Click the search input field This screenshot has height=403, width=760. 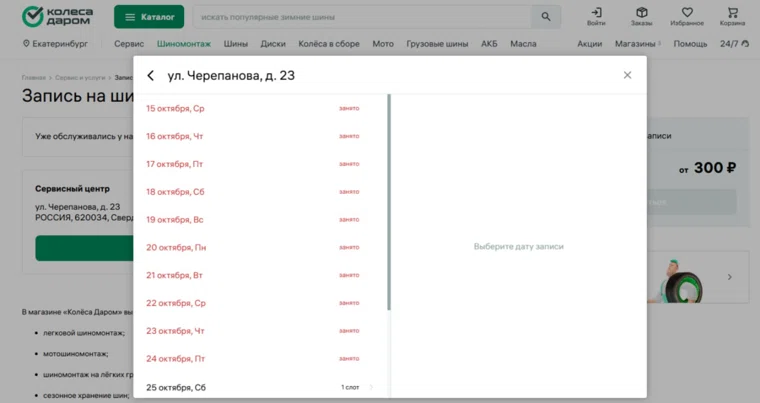(360, 17)
